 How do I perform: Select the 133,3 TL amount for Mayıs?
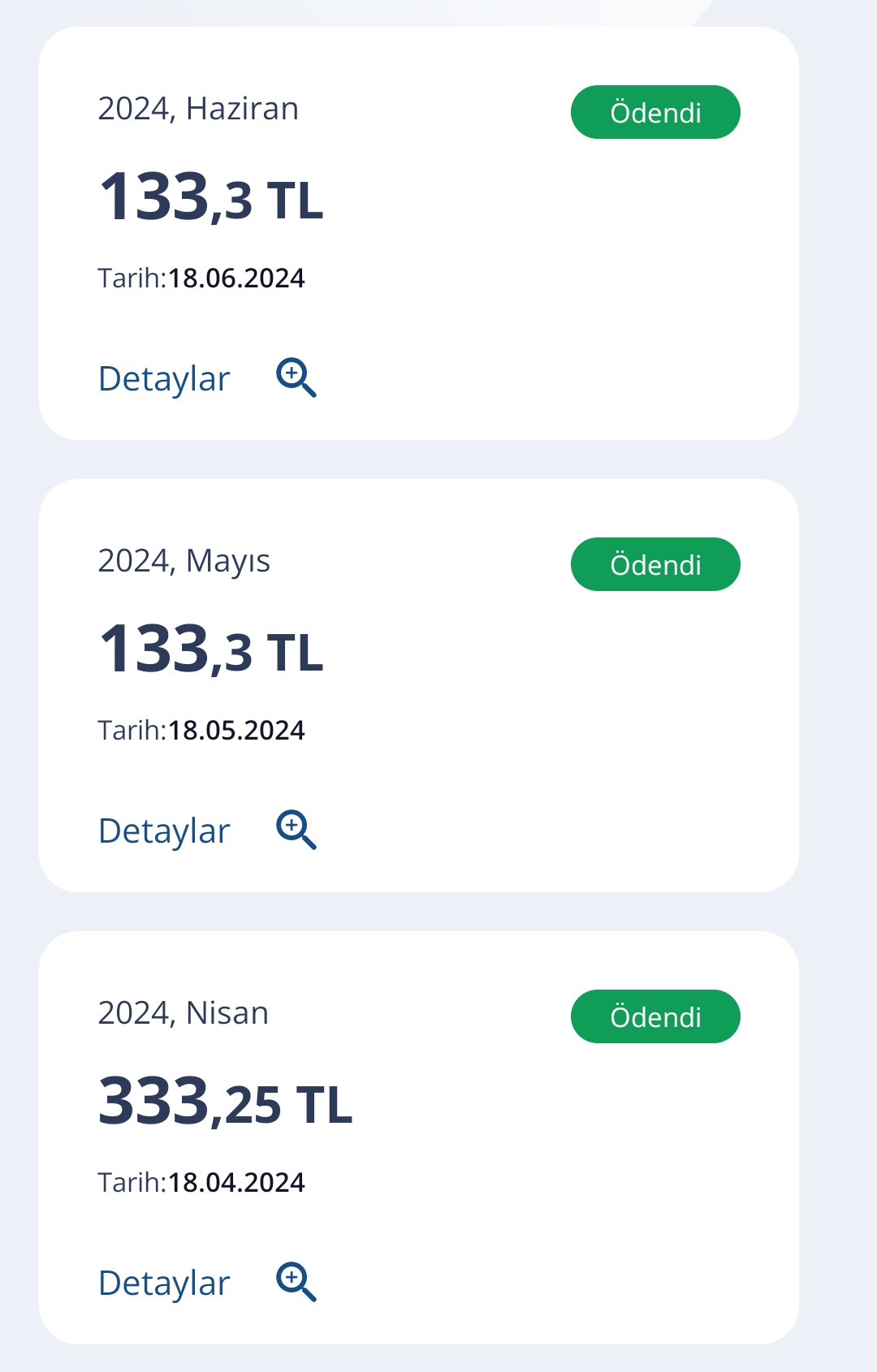tap(211, 649)
